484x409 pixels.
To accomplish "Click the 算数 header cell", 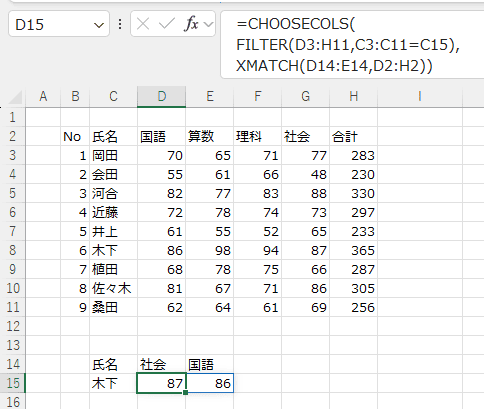I will click(x=210, y=136).
